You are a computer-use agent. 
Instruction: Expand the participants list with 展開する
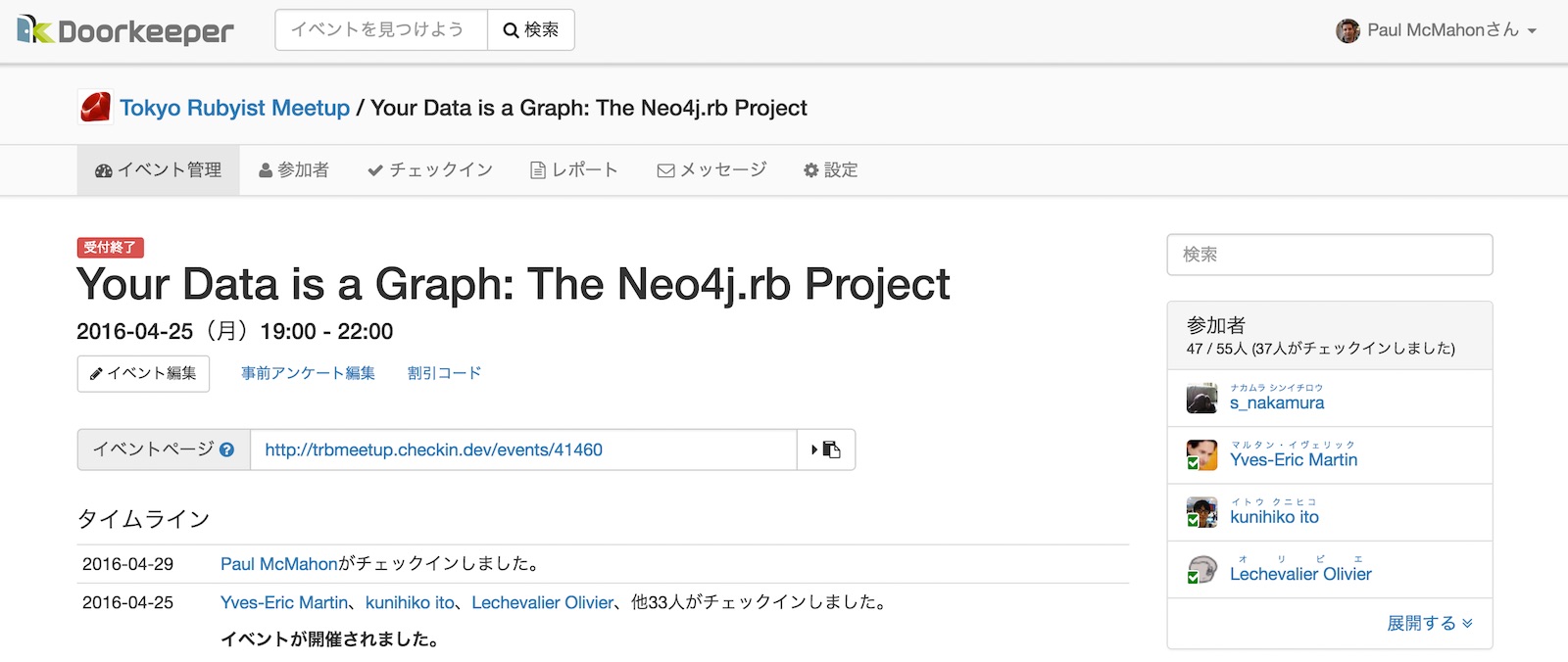[x=1430, y=623]
